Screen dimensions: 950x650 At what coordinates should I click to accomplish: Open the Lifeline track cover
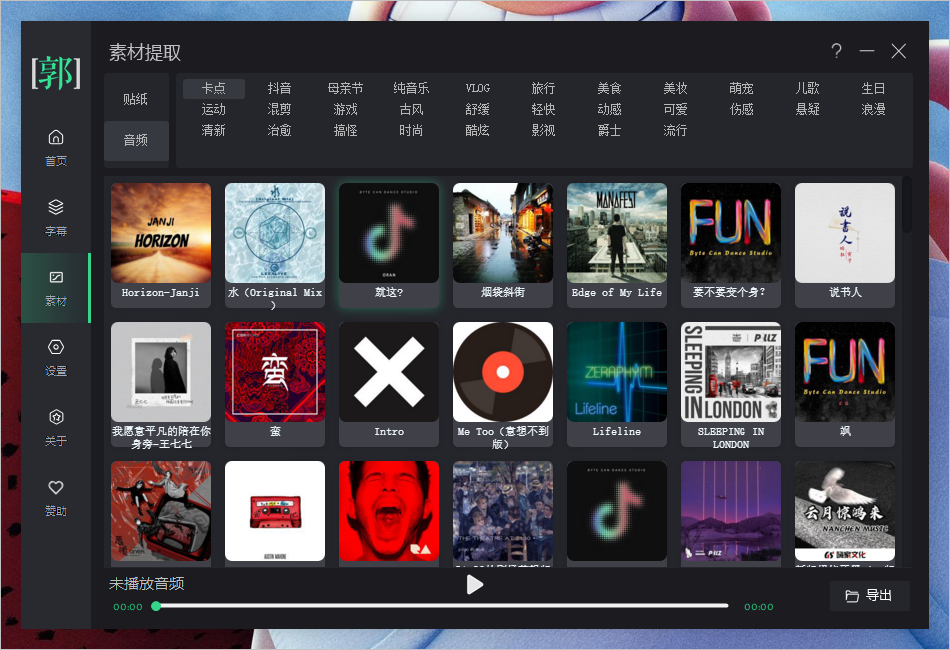617,372
